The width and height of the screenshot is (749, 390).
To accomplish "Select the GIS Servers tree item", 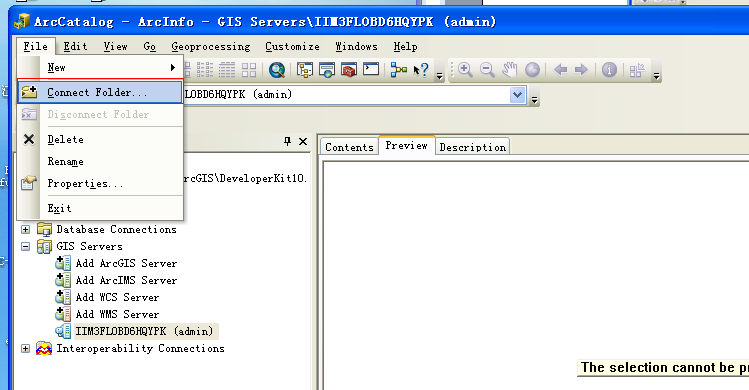I will click(89, 247).
